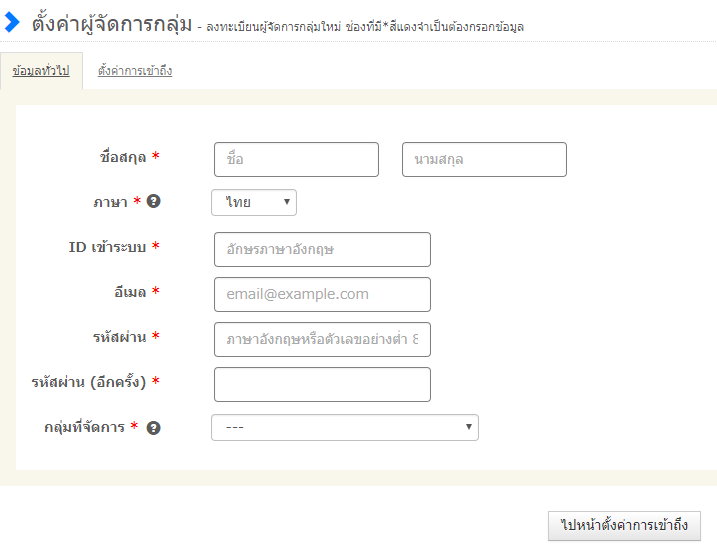Switch to the ข้อมูลทั่วไป tab

pyautogui.click(x=41, y=71)
